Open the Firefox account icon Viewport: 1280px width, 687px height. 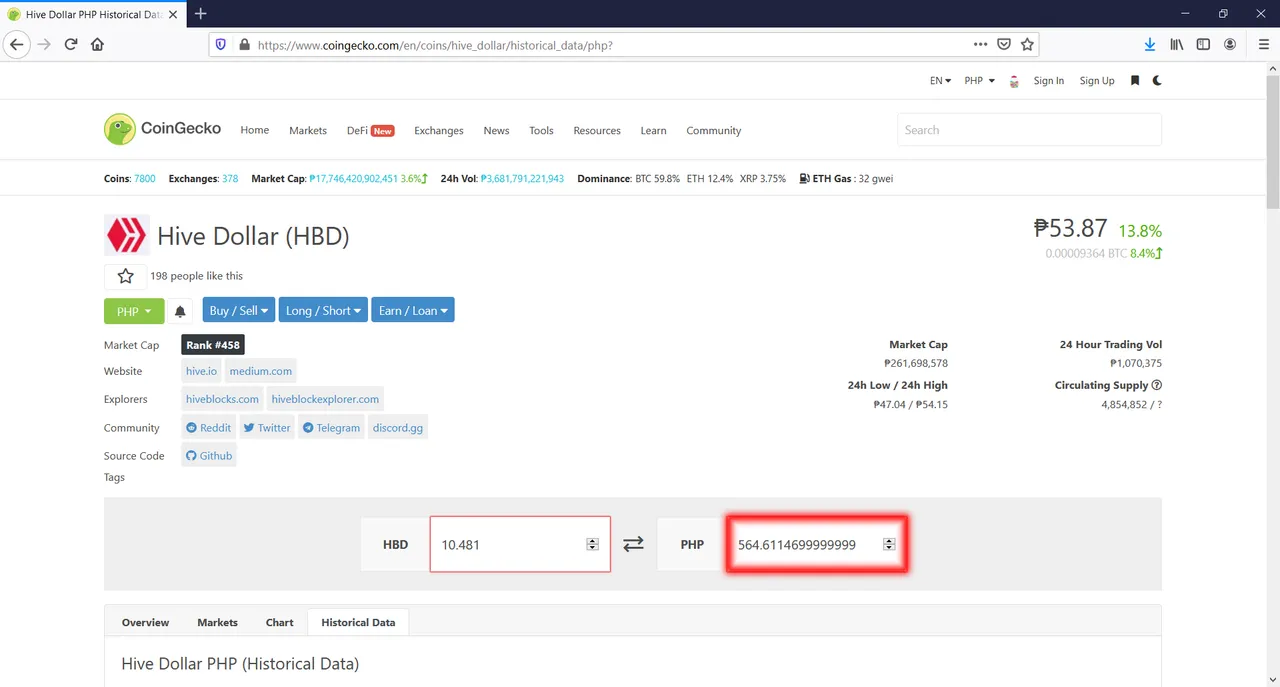pyautogui.click(x=1230, y=44)
